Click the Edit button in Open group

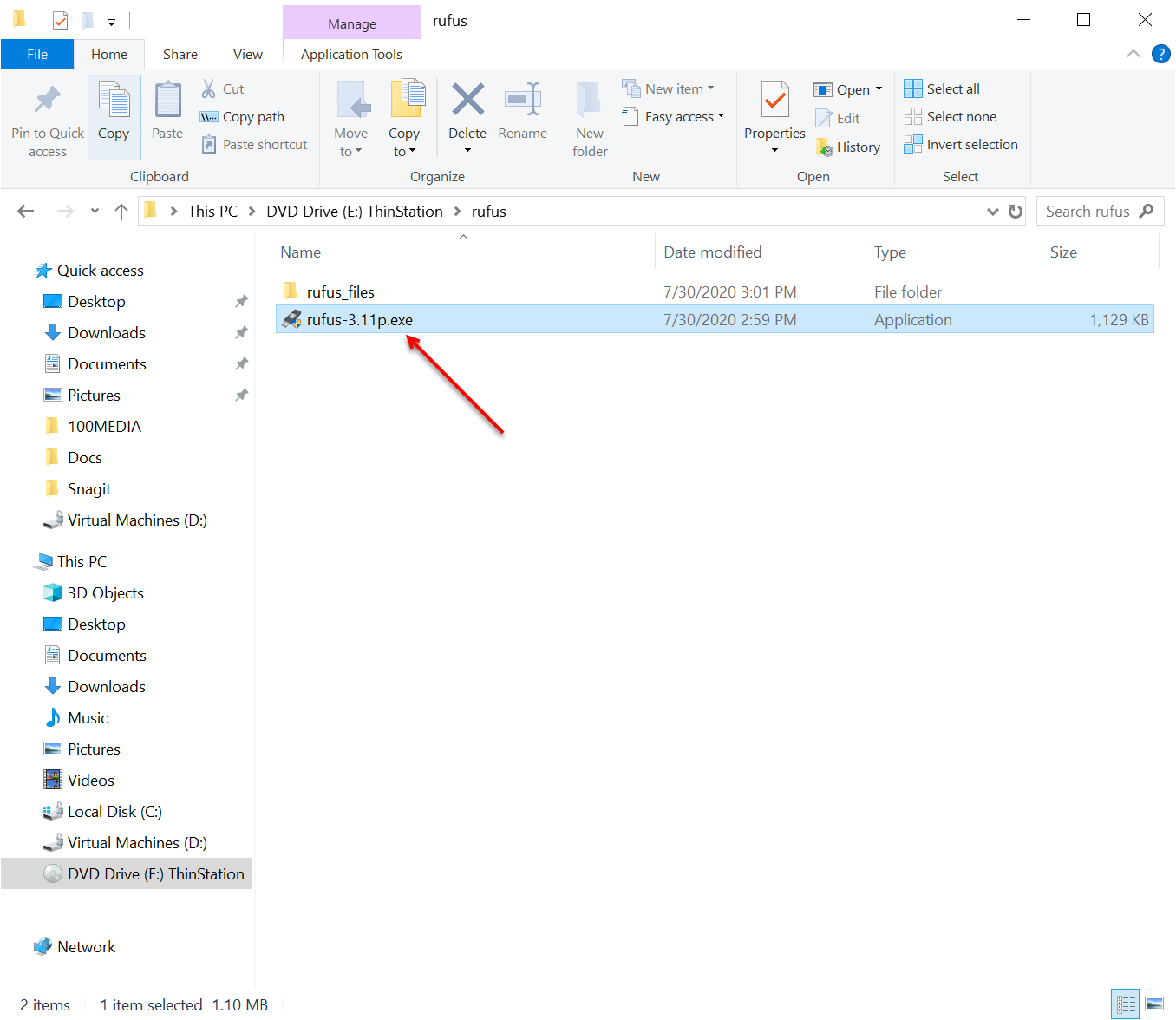(838, 118)
